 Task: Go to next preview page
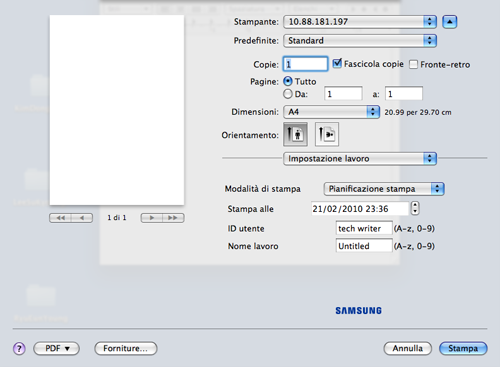pos(152,218)
